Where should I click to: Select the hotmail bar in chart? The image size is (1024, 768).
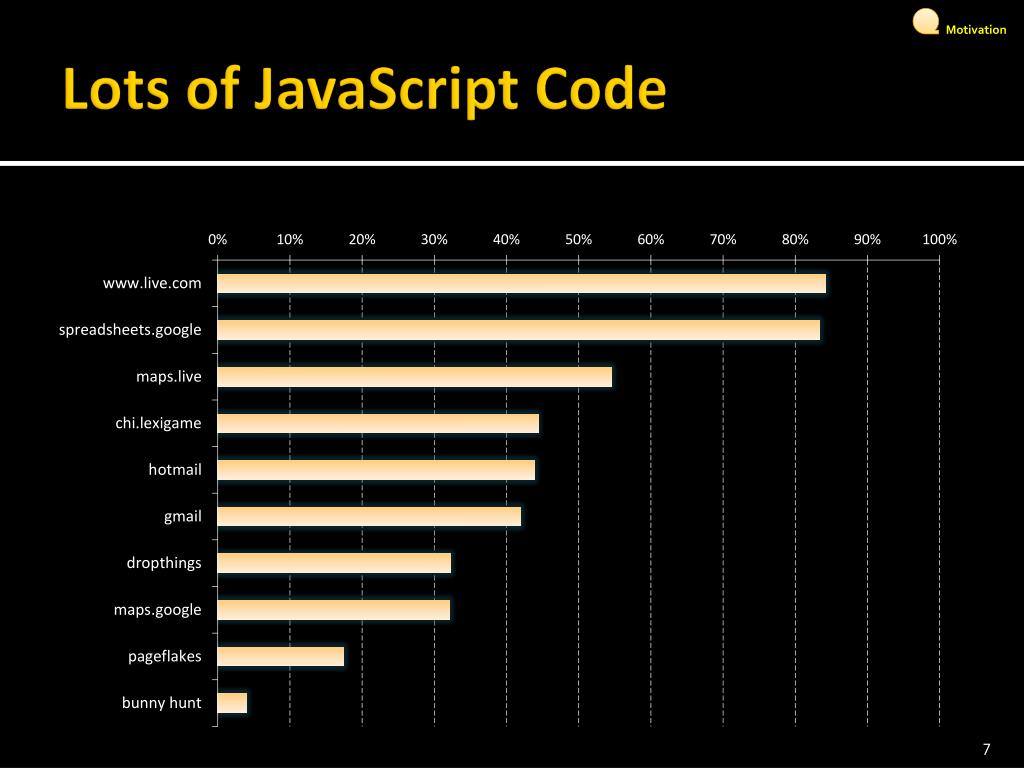tap(376, 470)
